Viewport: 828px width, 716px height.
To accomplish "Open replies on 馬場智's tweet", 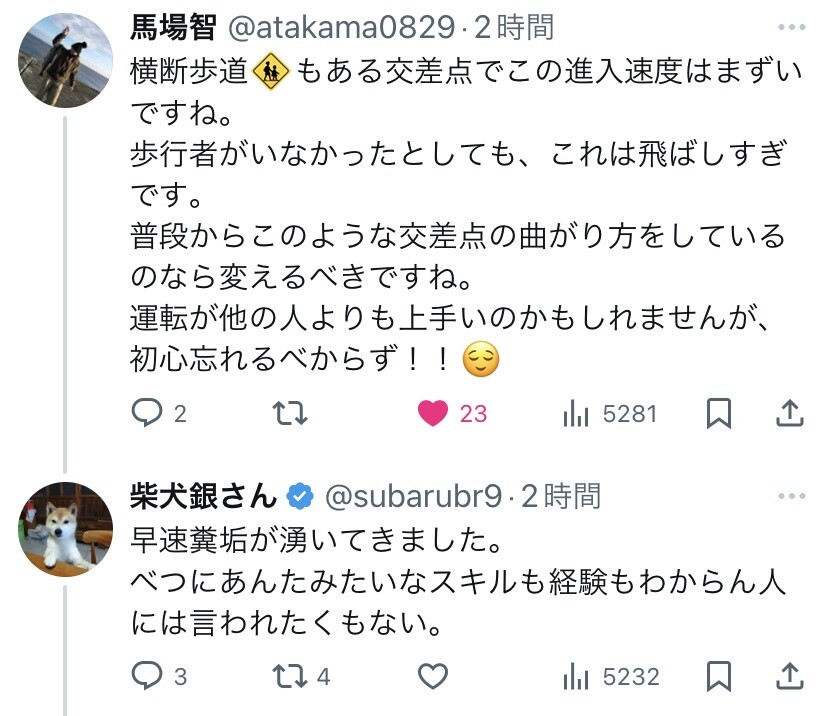I will coord(159,413).
